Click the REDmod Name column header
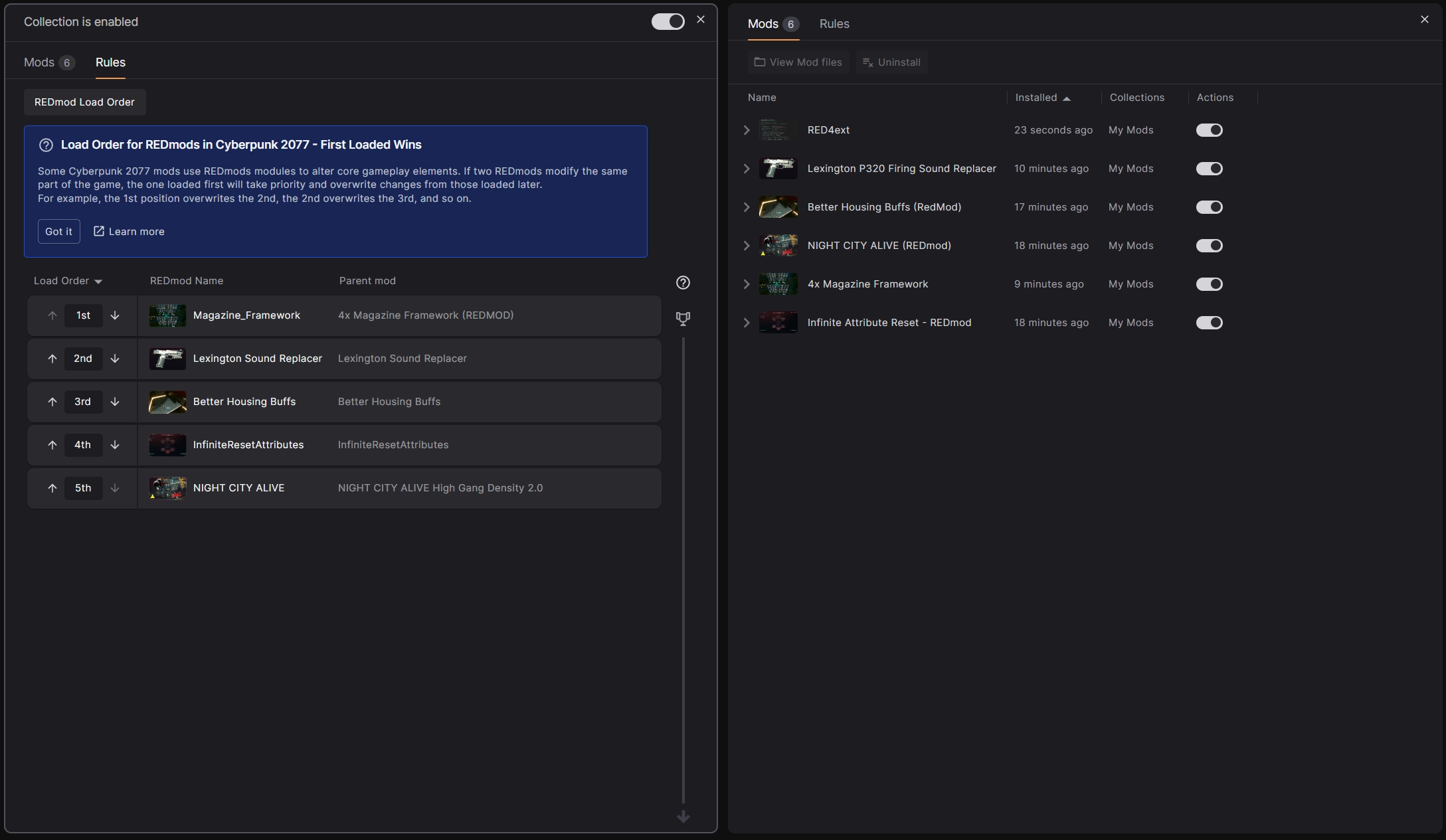 click(187, 281)
